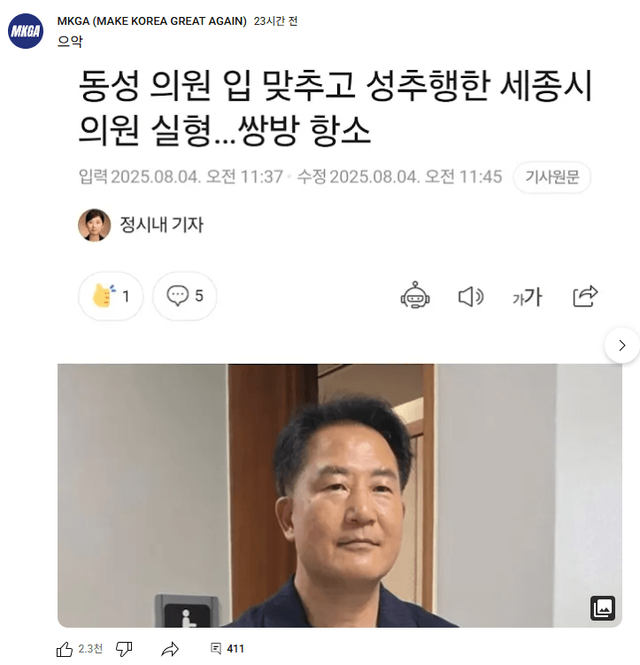The image size is (640, 665).
Task: Click the thumbs-up emoji reaction button
Action: (111, 296)
